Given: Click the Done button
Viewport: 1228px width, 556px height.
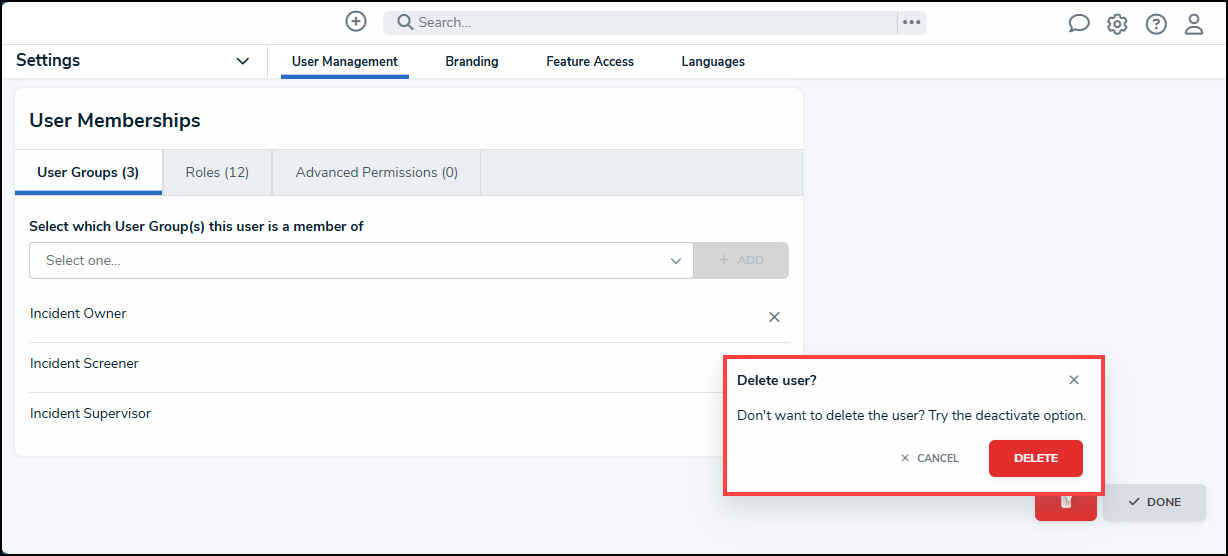Looking at the screenshot, I should pos(1154,502).
